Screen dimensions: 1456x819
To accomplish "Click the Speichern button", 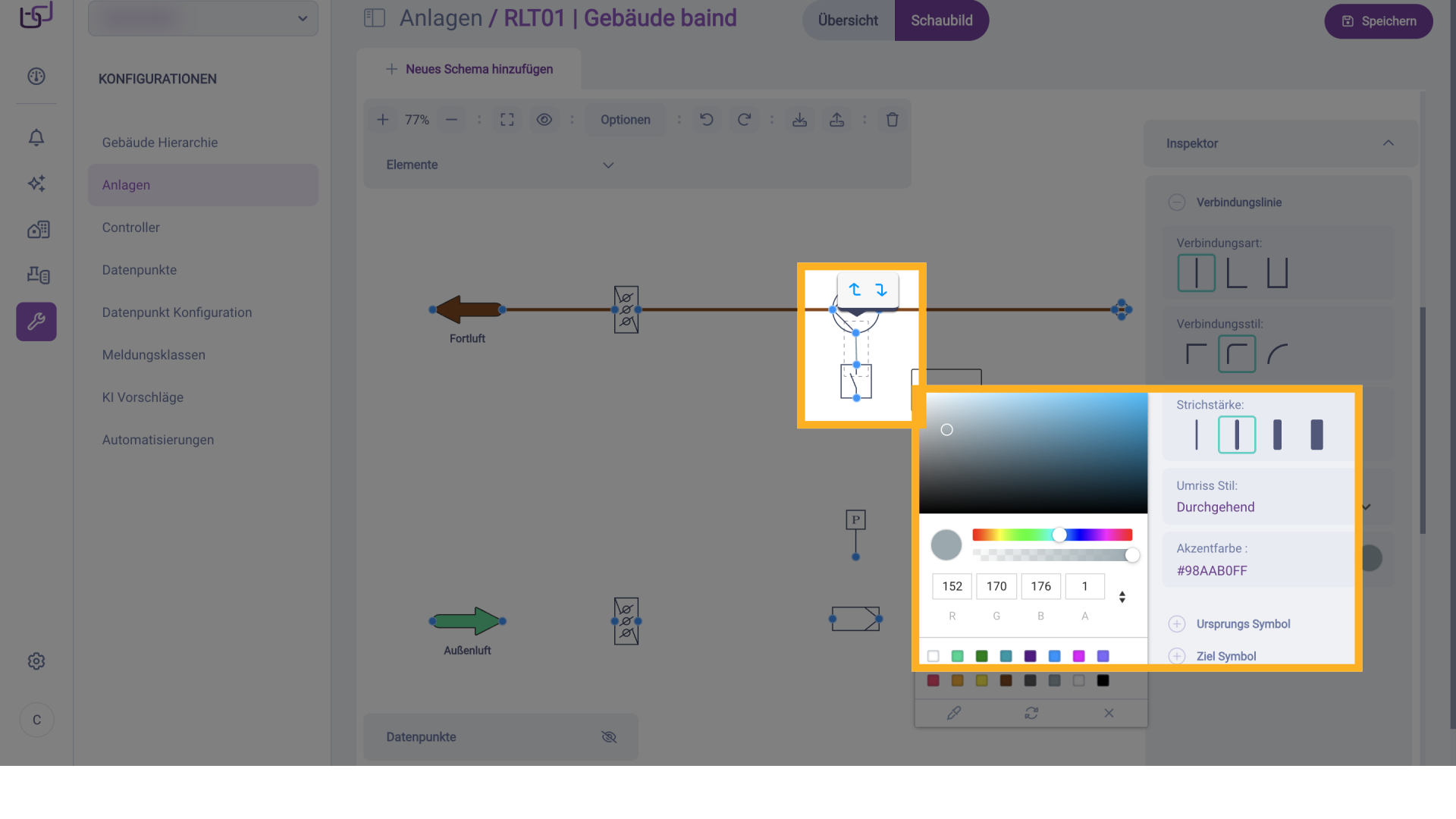I will [1378, 21].
